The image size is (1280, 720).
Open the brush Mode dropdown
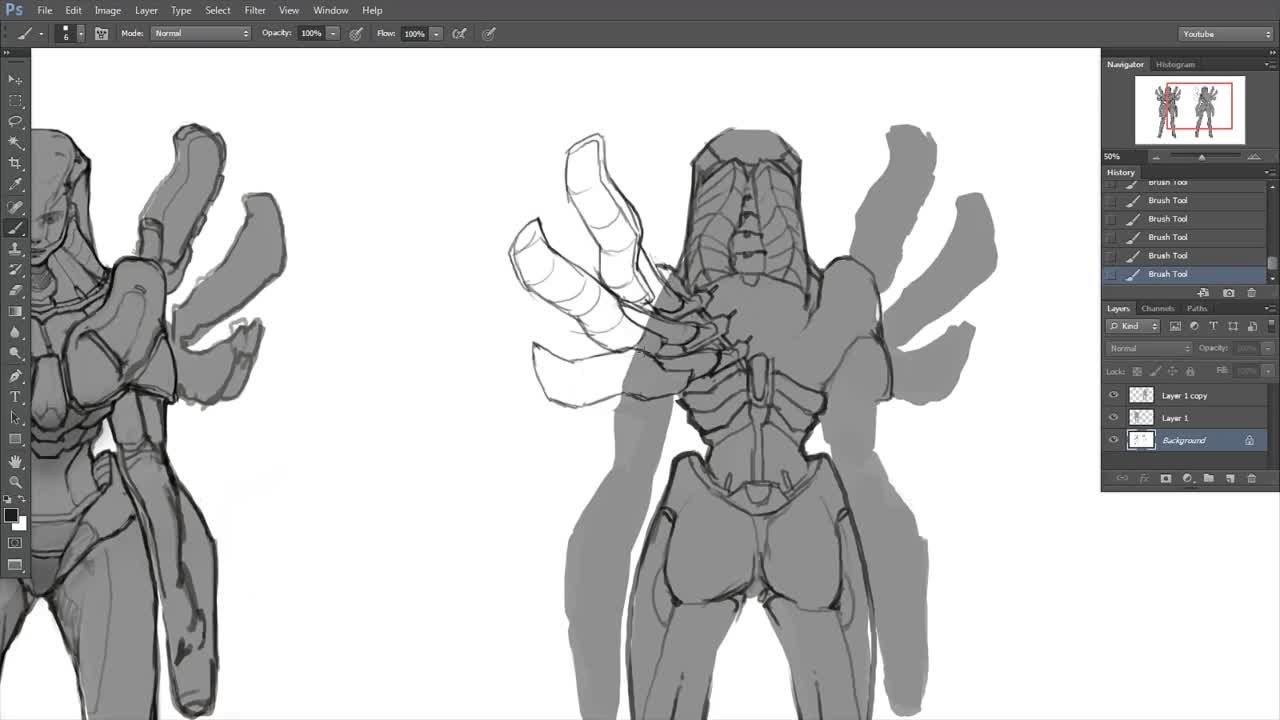click(x=201, y=33)
